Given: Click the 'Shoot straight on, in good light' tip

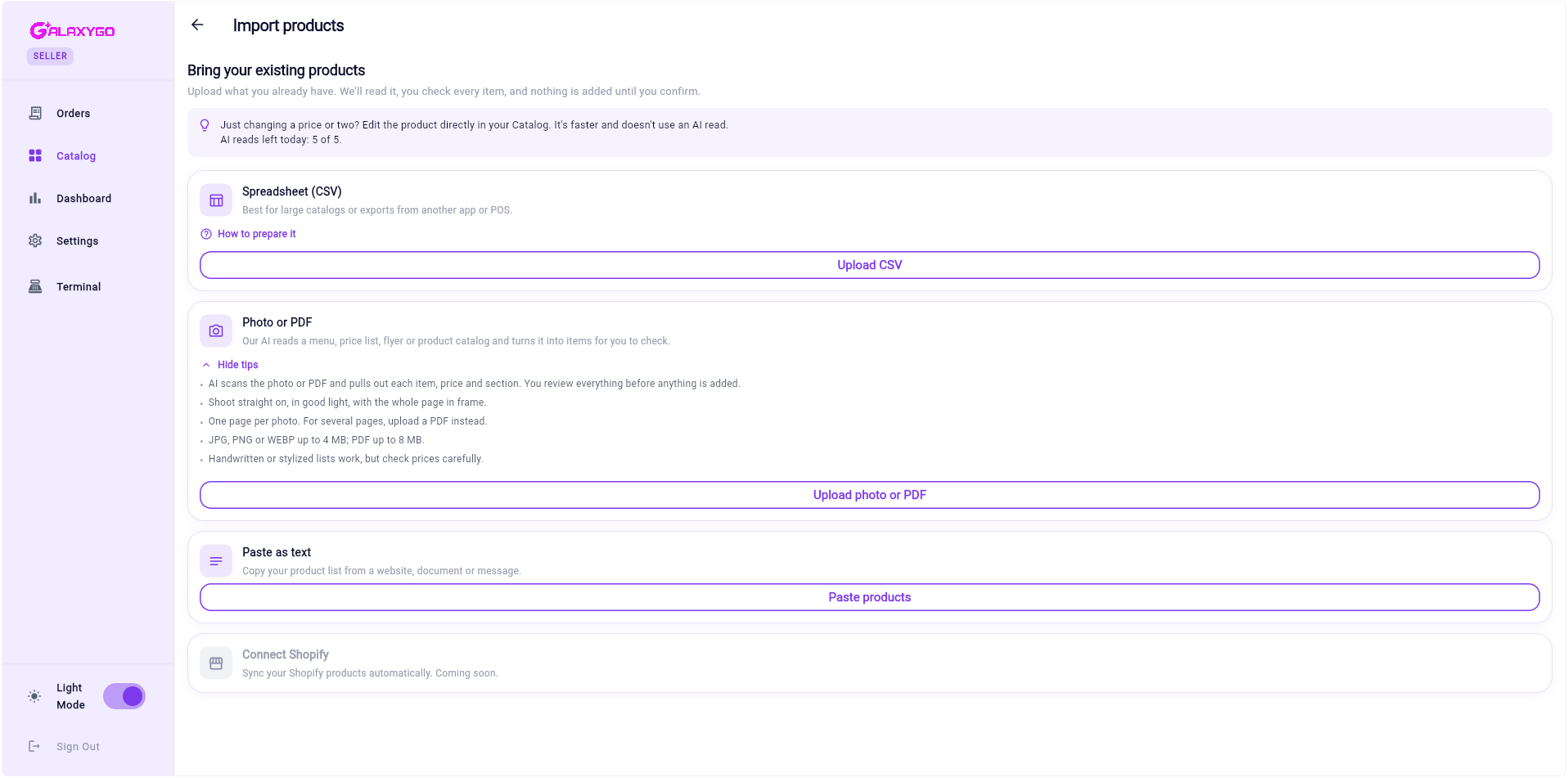Looking at the screenshot, I should (347, 402).
